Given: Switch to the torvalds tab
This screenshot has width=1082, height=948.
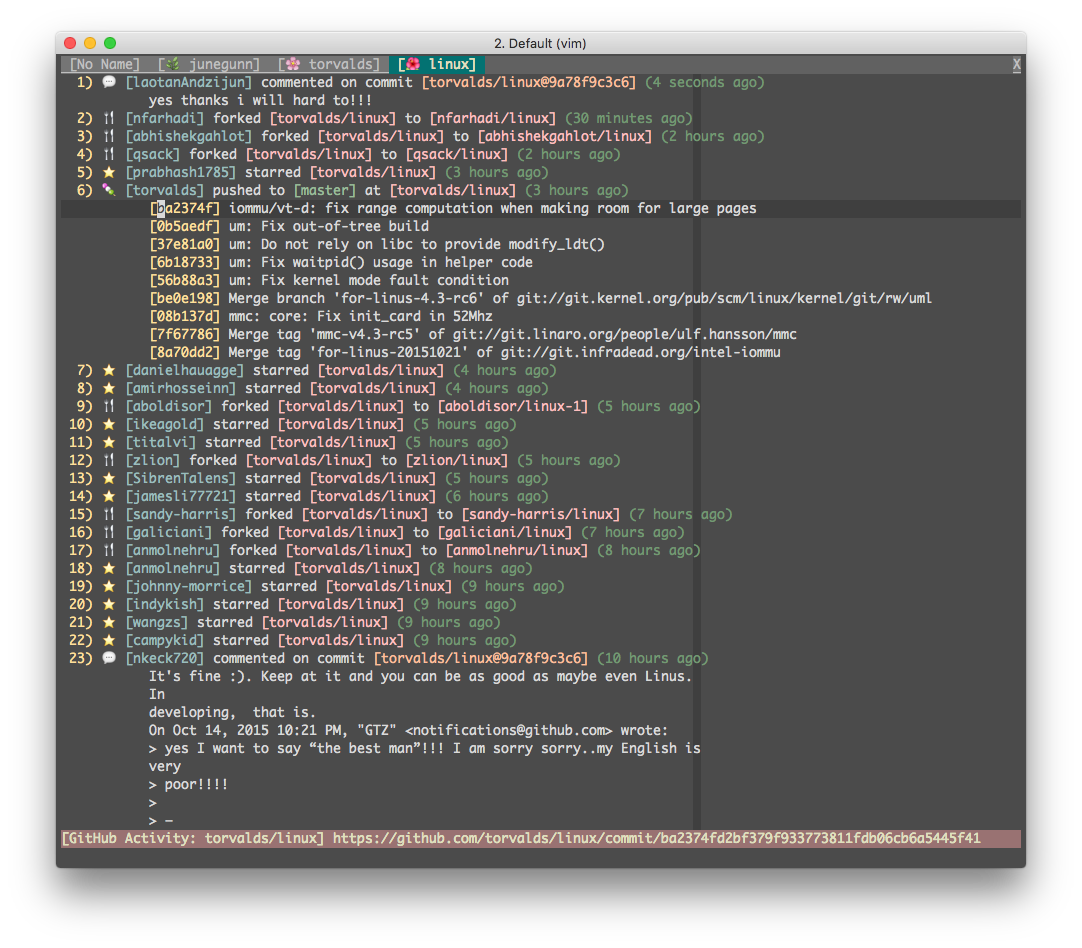Looking at the screenshot, I should 329,64.
